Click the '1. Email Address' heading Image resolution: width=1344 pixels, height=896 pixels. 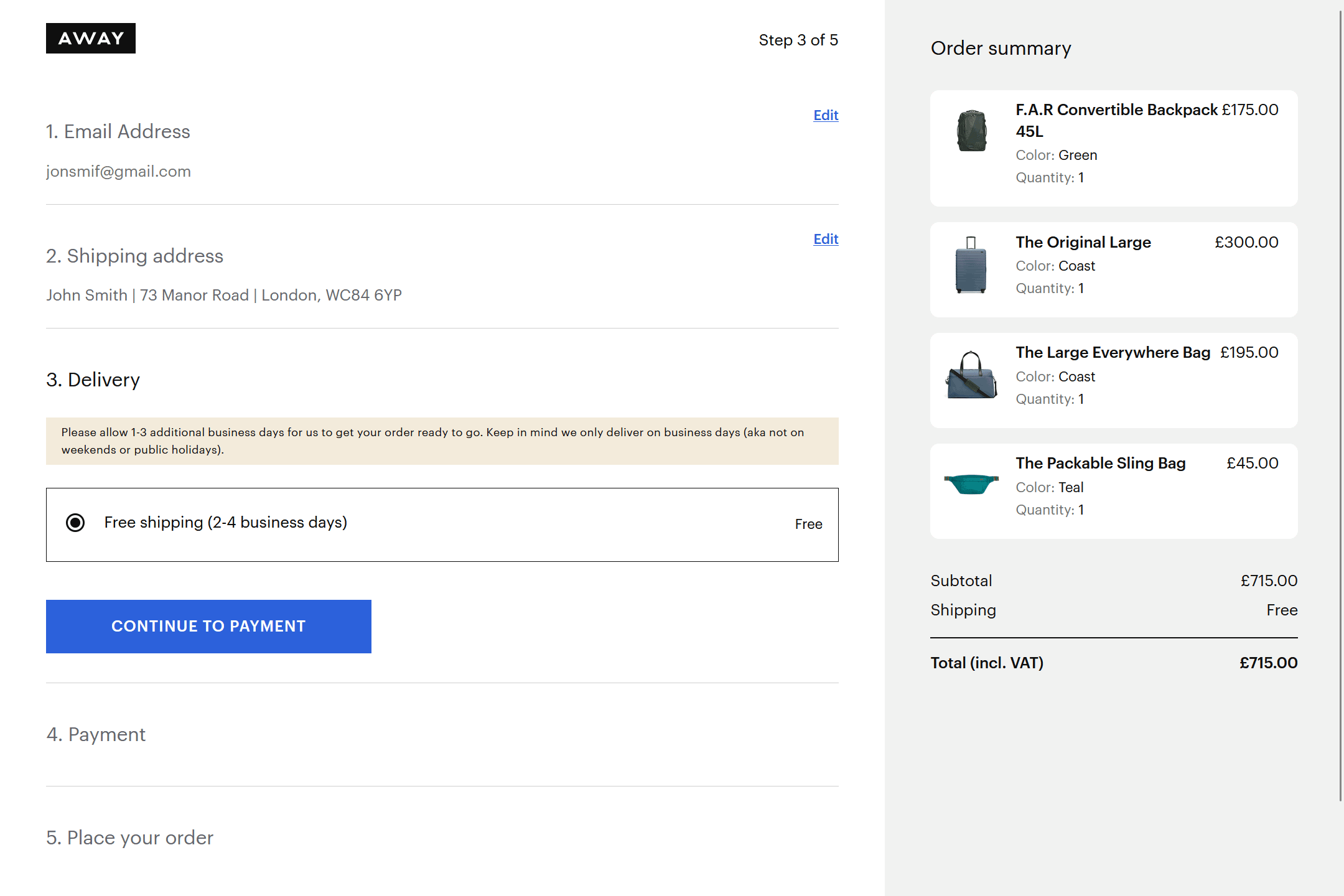[118, 131]
